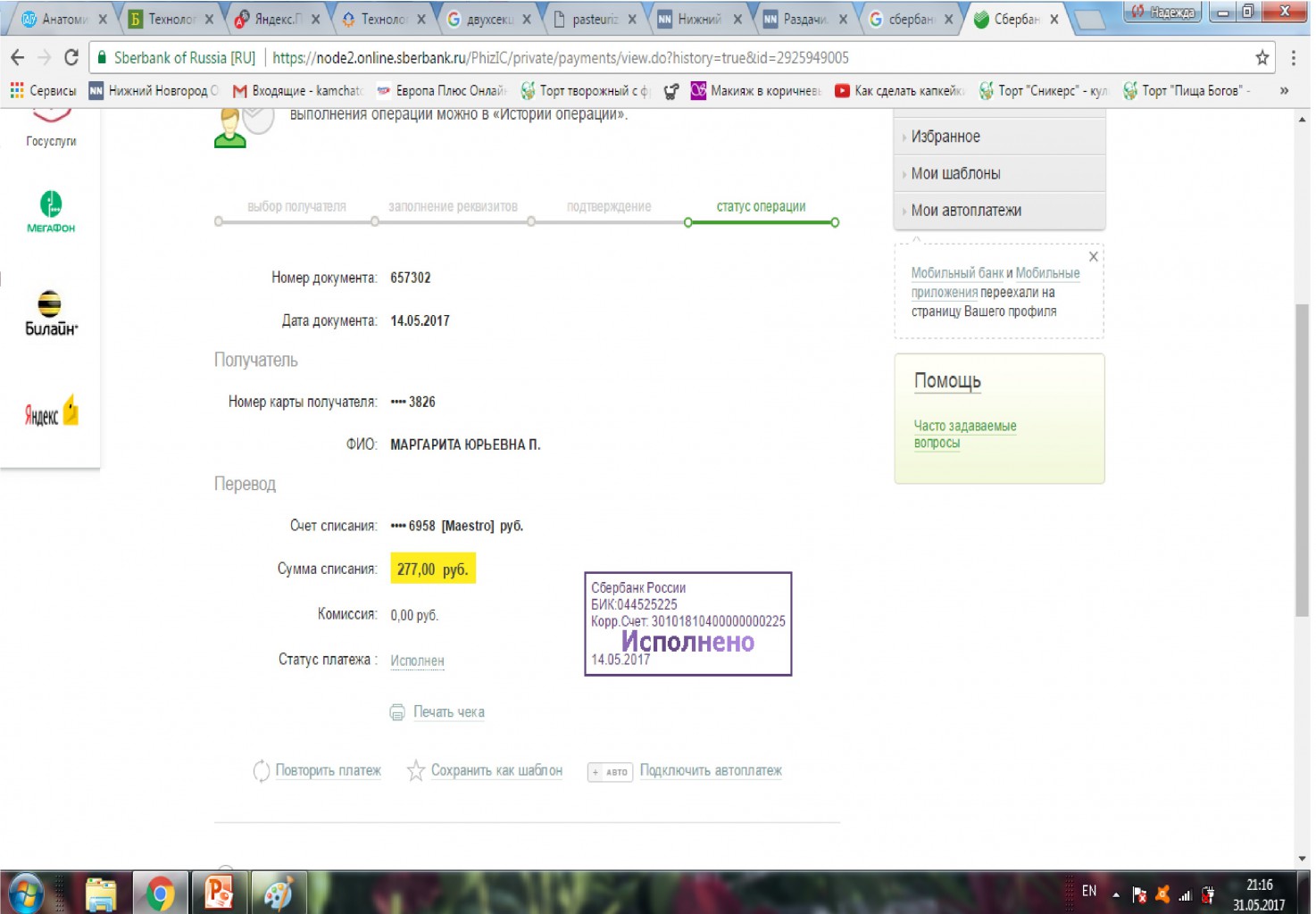1316x914 pixels.
Task: Open the Европа Плюс Онлайн bookmark
Action: 441,90
